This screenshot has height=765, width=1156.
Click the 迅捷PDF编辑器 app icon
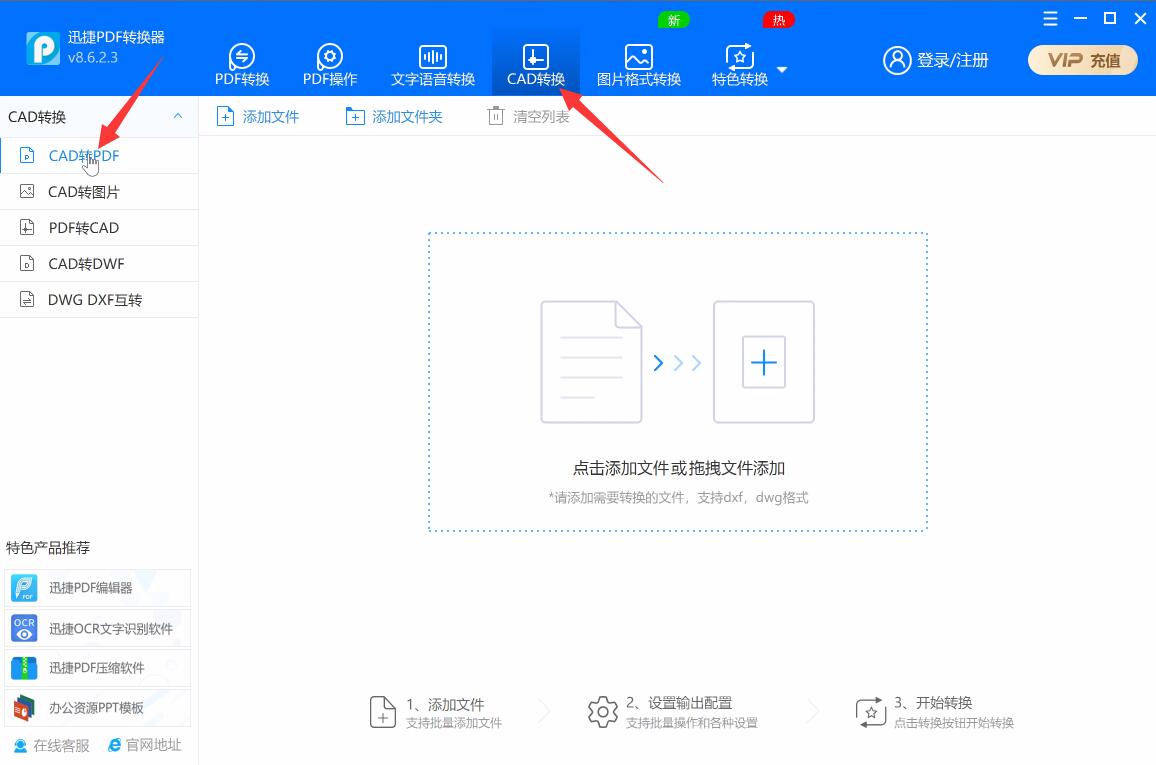pyautogui.click(x=24, y=588)
